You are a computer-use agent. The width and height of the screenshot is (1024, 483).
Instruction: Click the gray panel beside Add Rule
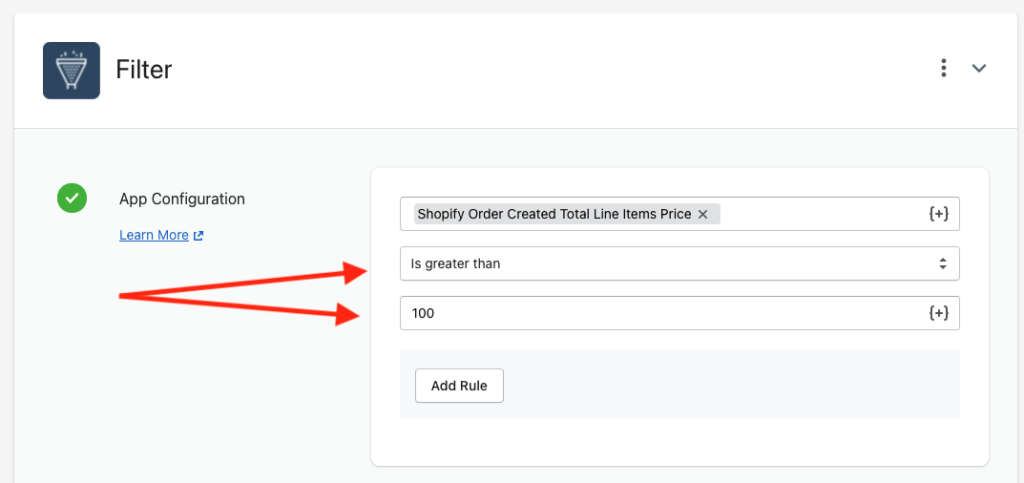tap(730, 384)
